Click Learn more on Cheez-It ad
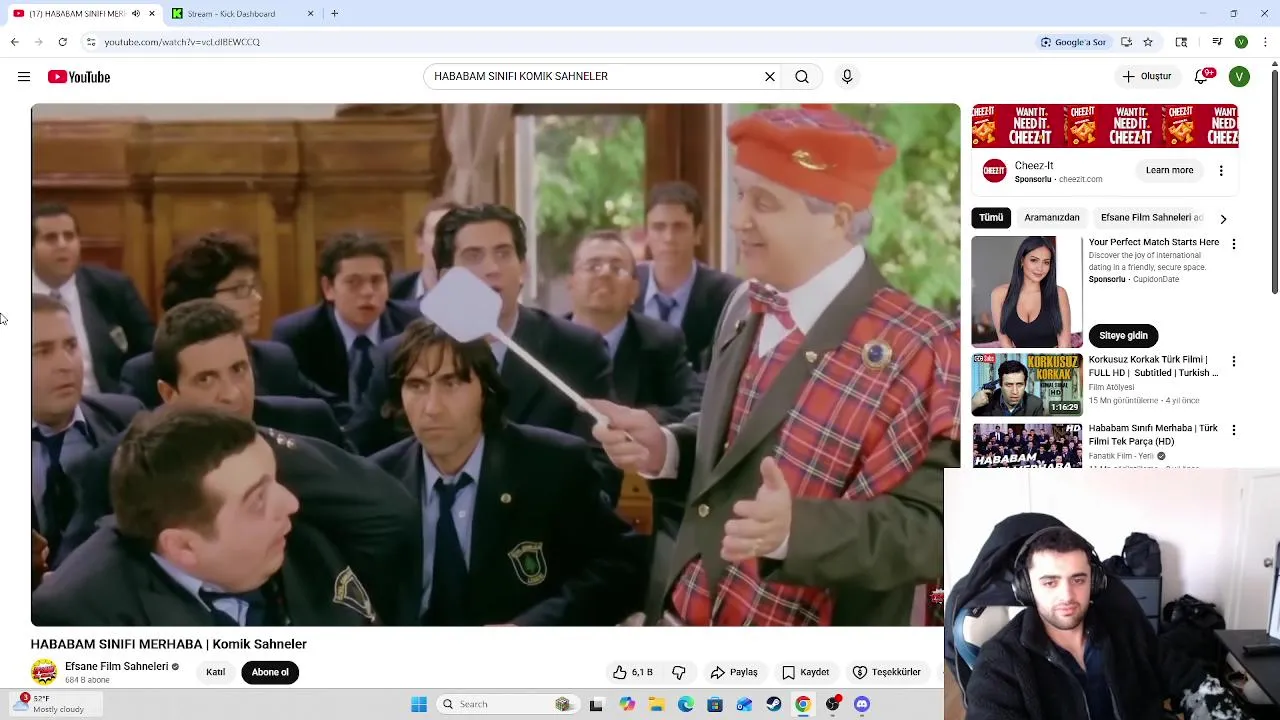Image resolution: width=1280 pixels, height=720 pixels. pos(1169,170)
